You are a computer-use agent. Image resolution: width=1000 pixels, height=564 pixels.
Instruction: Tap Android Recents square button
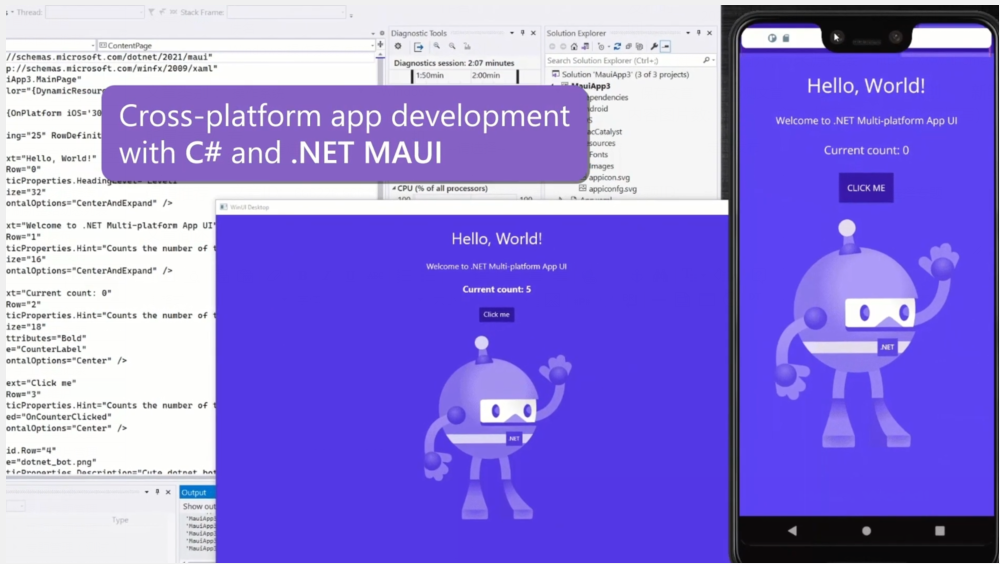(x=939, y=530)
